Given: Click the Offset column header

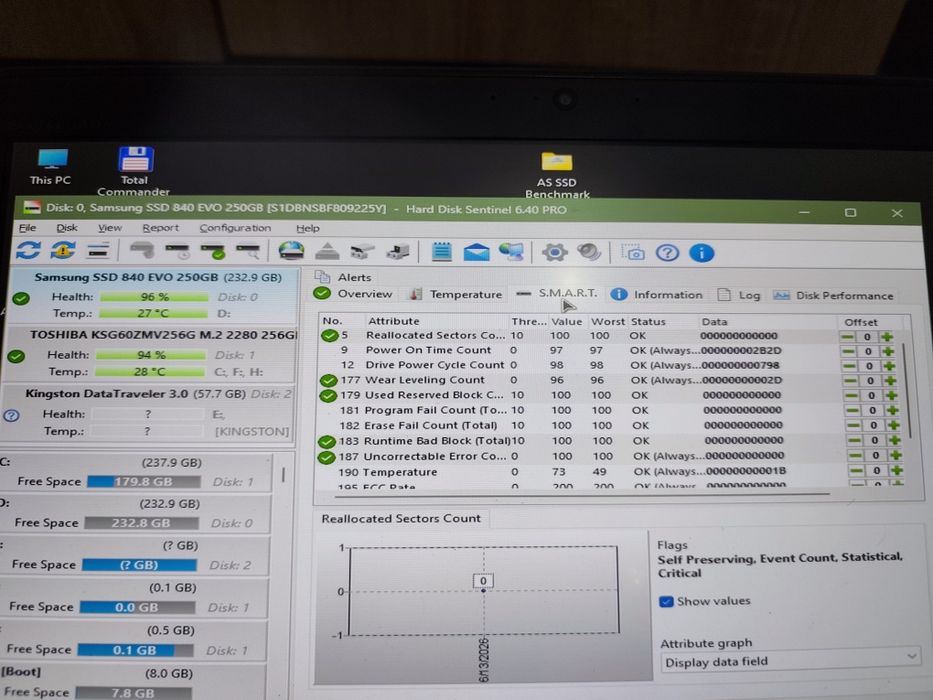Looking at the screenshot, I should click(x=860, y=322).
